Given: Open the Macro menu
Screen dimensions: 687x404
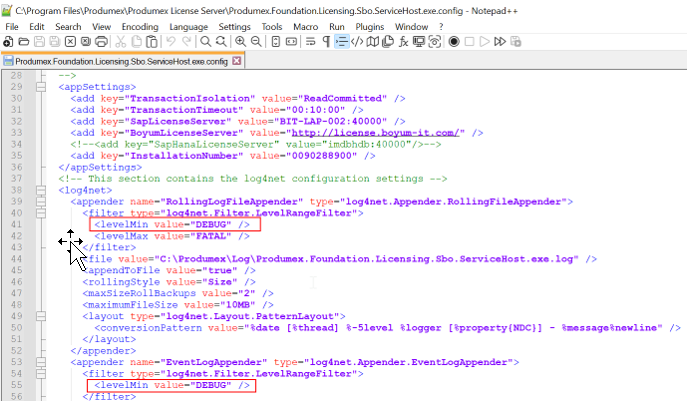Looking at the screenshot, I should click(x=306, y=27).
